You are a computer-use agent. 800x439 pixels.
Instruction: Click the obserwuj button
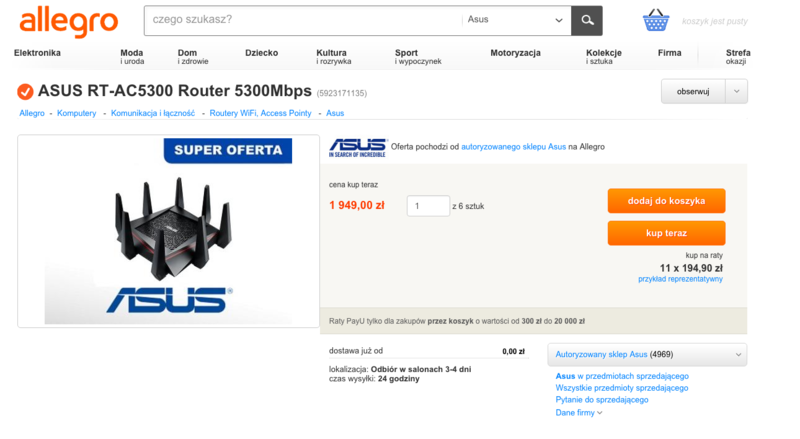(x=693, y=91)
